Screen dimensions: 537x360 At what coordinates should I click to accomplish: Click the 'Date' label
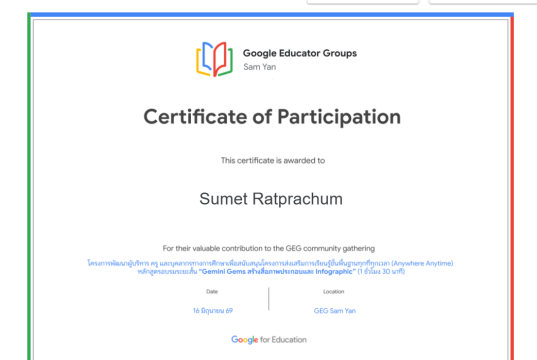click(212, 291)
